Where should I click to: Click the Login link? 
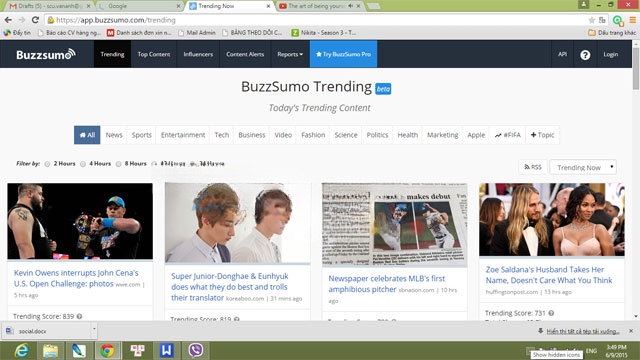pos(611,54)
